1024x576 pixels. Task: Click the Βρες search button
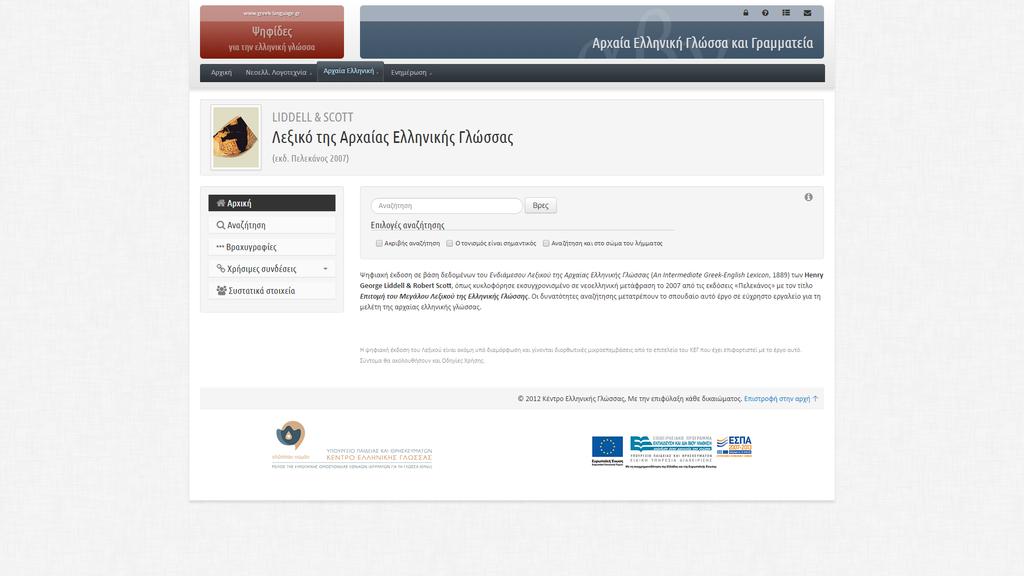click(541, 206)
